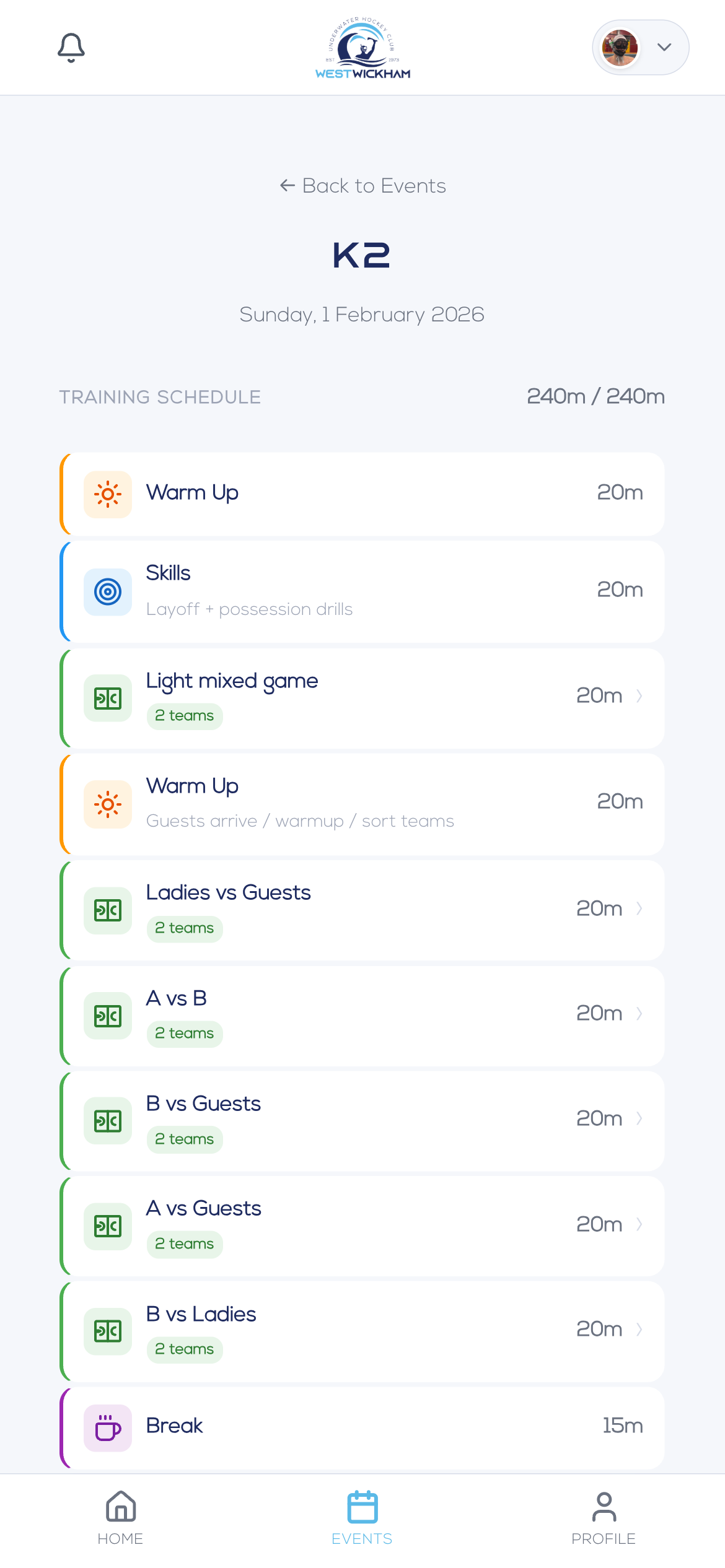Expand Light mixed game via chevron
Image resolution: width=725 pixels, height=1568 pixels.
[639, 696]
